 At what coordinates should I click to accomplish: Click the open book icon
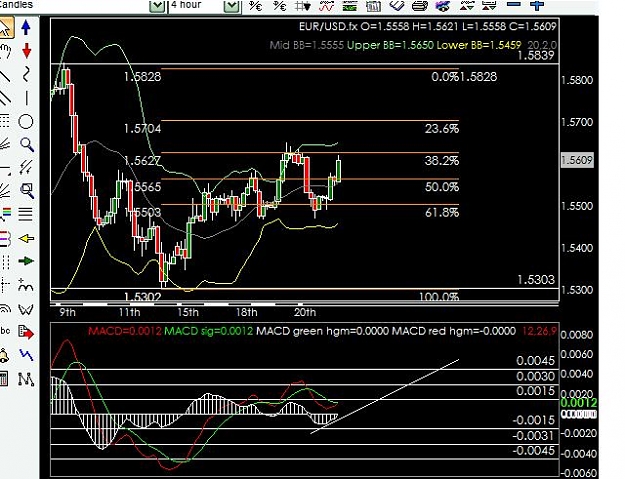397,6
